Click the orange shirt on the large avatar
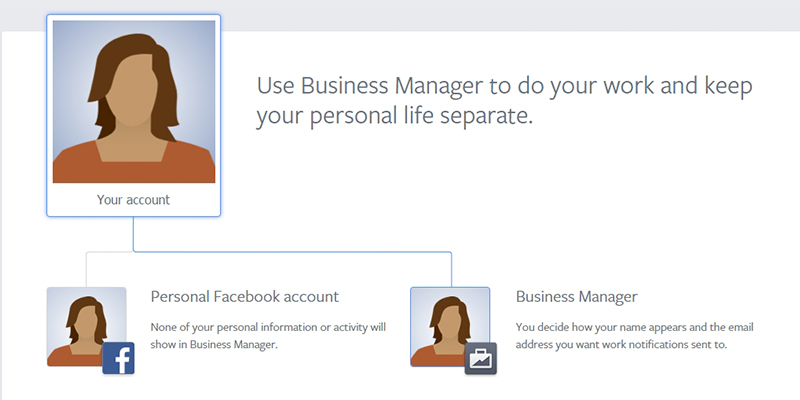Image resolution: width=800 pixels, height=400 pixels. tap(134, 166)
